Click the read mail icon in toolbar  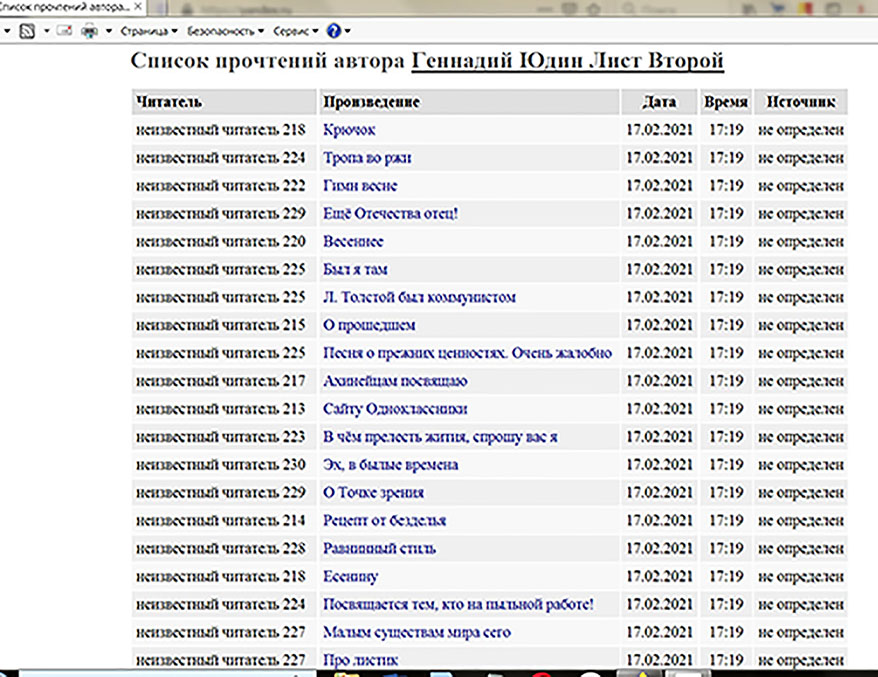(64, 31)
